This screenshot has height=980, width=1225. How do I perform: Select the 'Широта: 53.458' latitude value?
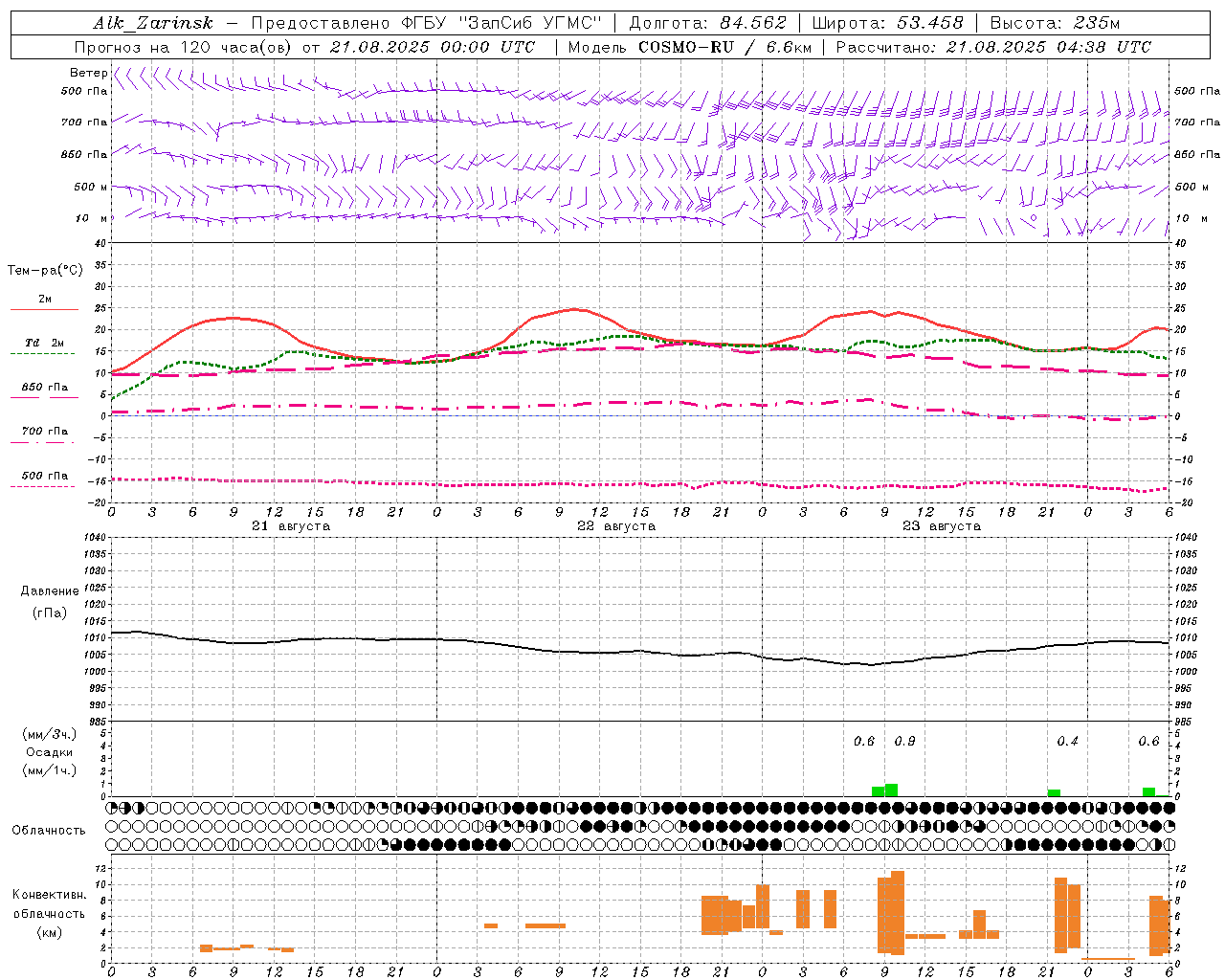click(887, 23)
